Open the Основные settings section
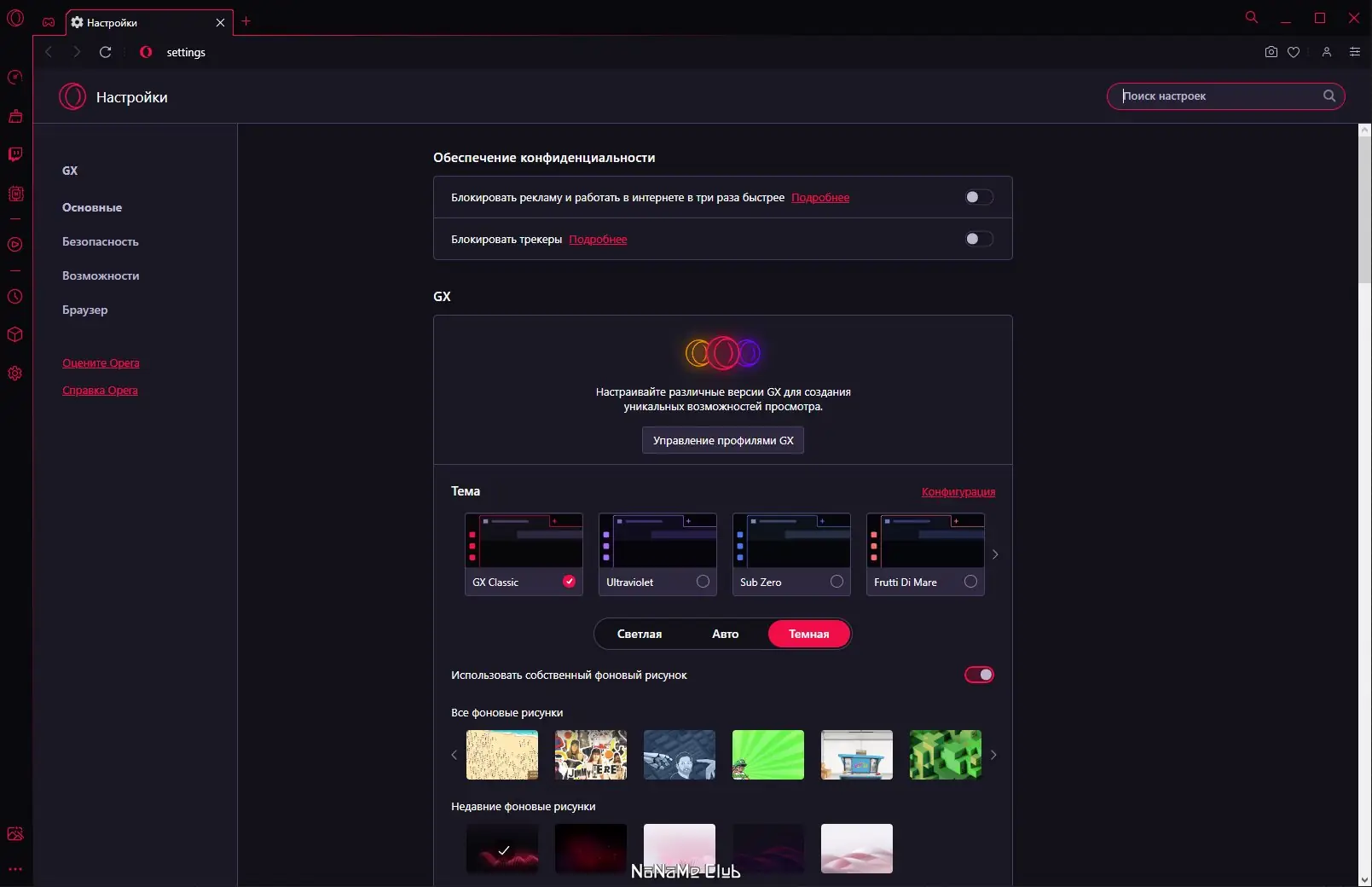The image size is (1372, 887). [92, 207]
